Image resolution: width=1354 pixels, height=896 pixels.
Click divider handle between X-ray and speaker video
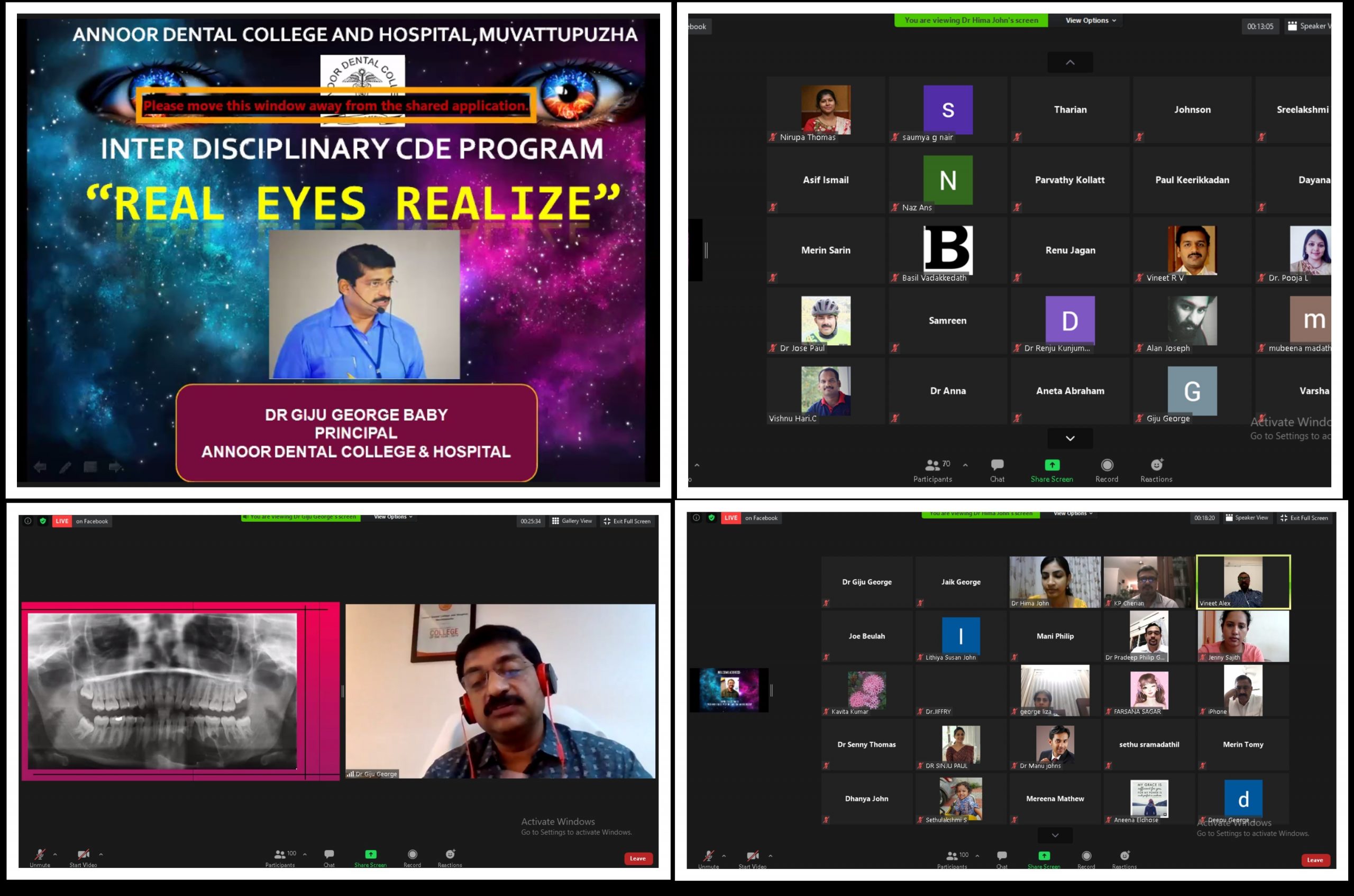pyautogui.click(x=343, y=691)
